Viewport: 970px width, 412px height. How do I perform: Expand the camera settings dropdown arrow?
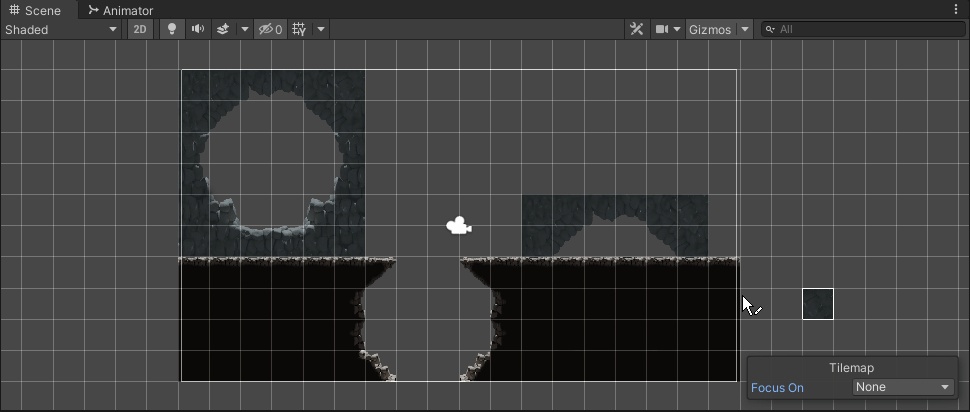(677, 29)
